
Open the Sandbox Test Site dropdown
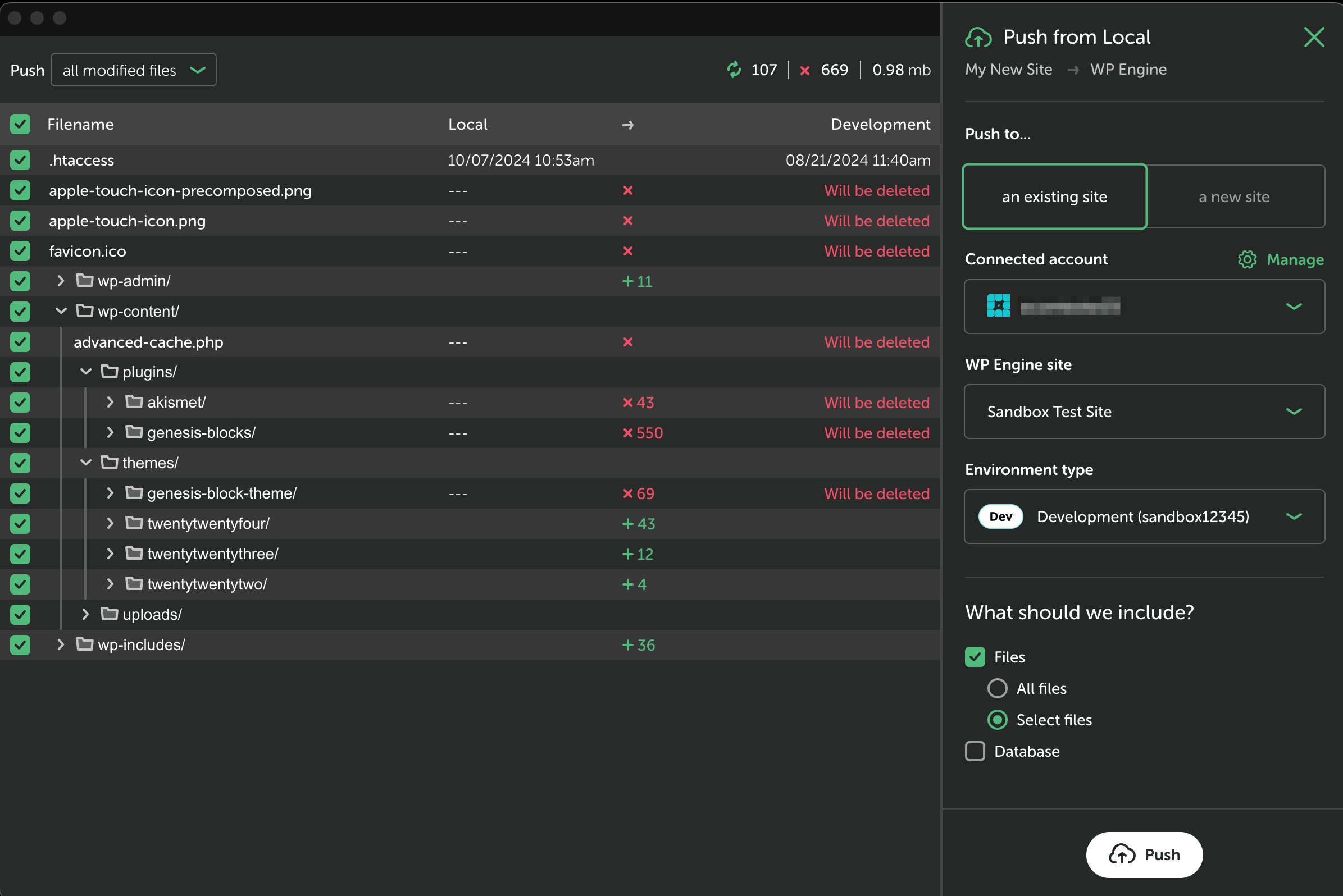tap(1144, 412)
